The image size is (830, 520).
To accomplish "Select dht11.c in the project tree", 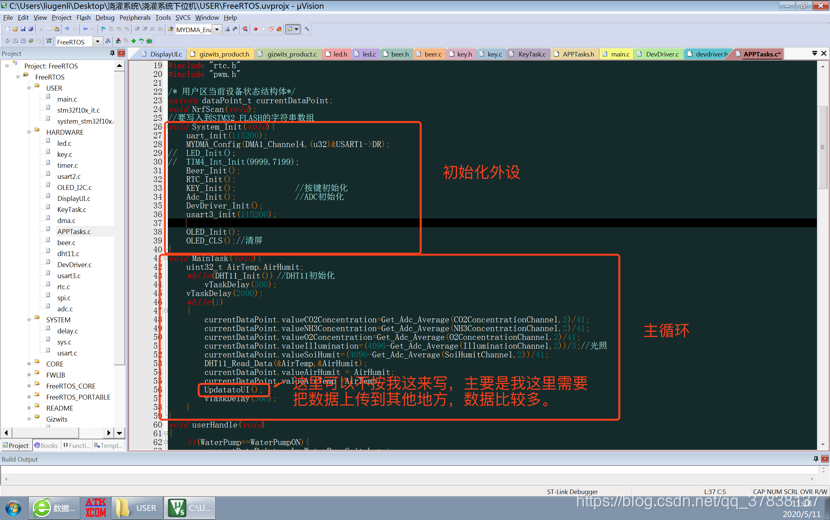I will pos(68,254).
